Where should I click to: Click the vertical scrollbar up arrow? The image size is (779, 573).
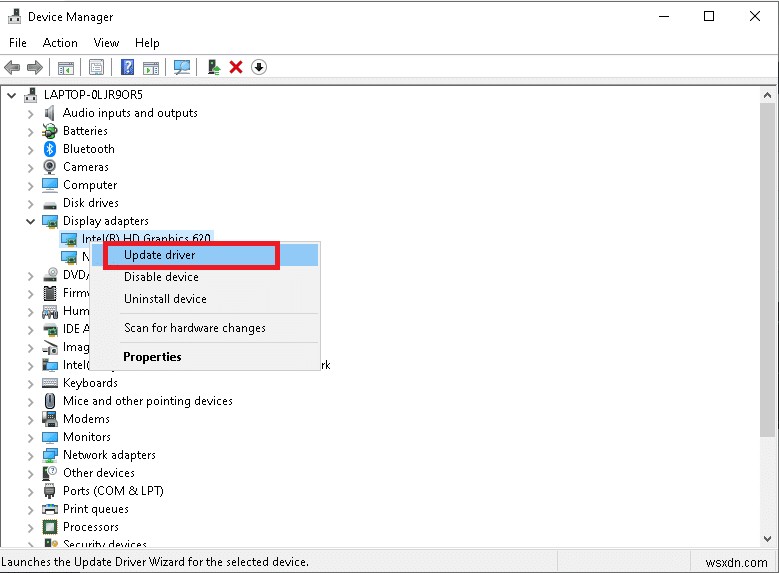tap(768, 95)
